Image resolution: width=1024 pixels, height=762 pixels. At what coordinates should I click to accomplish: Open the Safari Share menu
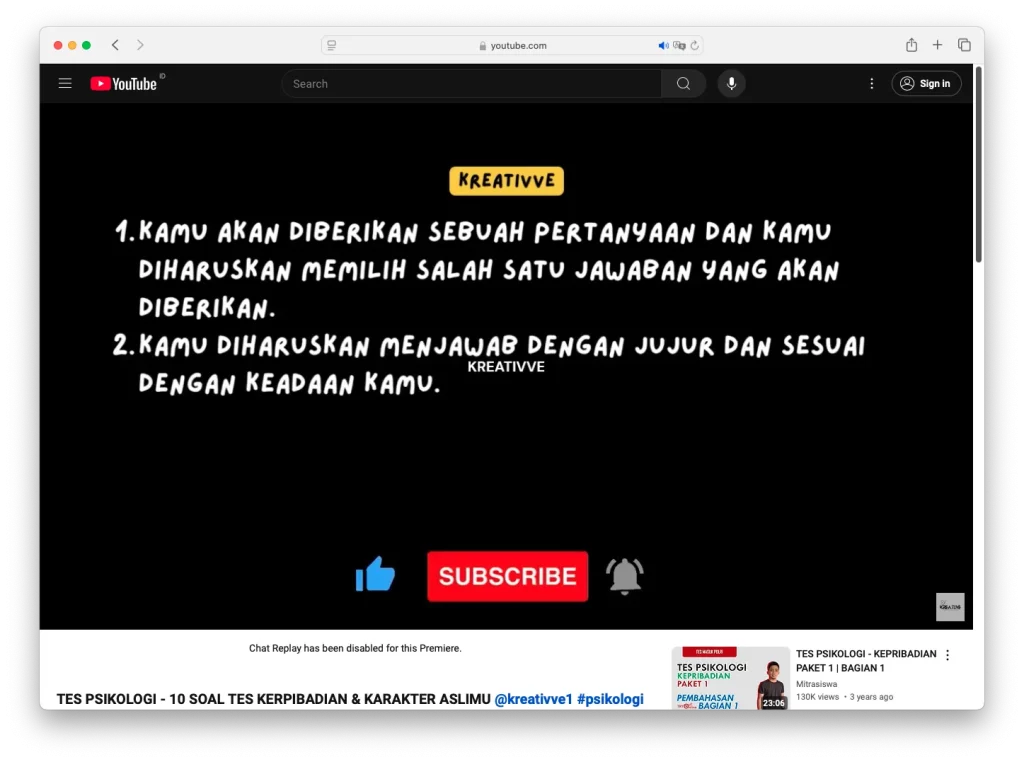911,45
